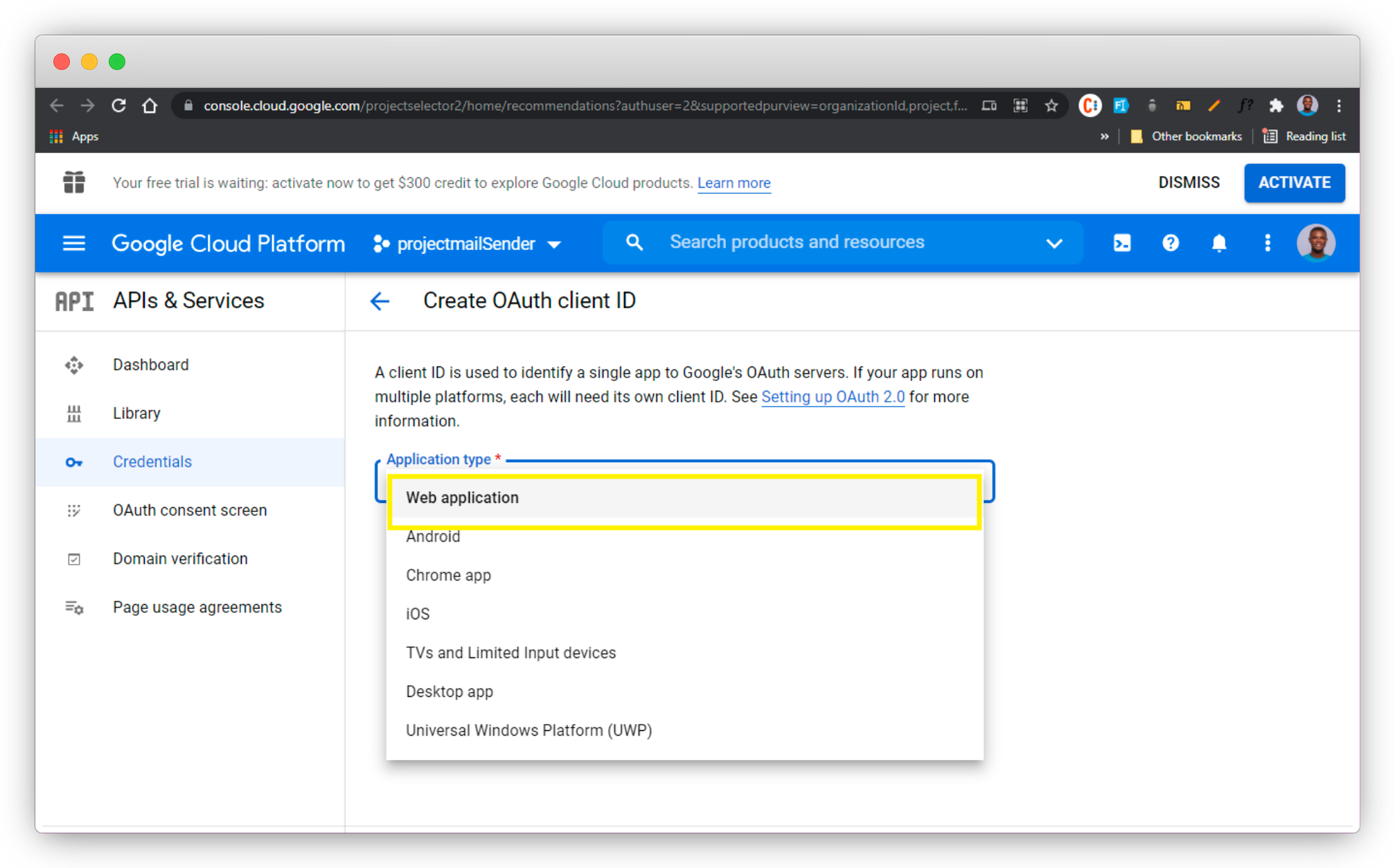This screenshot has width=1395, height=868.
Task: Open Apps shortcut in bookmarks bar
Action: (x=74, y=136)
